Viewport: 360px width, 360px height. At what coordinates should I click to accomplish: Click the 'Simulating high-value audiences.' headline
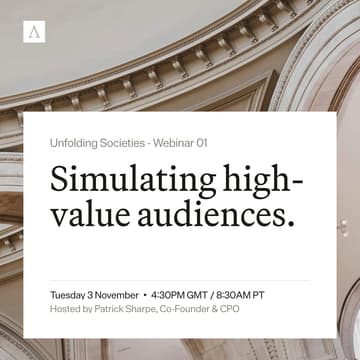(x=177, y=197)
